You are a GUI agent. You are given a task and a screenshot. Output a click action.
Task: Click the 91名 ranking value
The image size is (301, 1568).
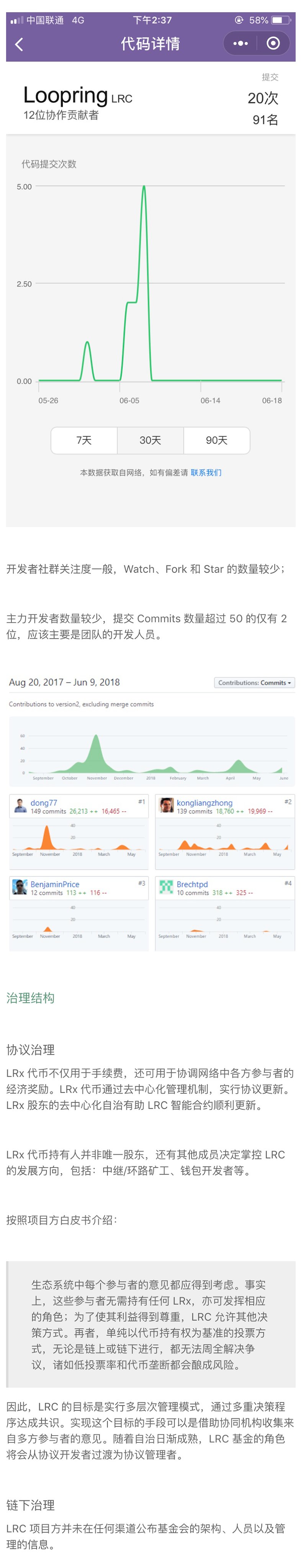tap(265, 120)
